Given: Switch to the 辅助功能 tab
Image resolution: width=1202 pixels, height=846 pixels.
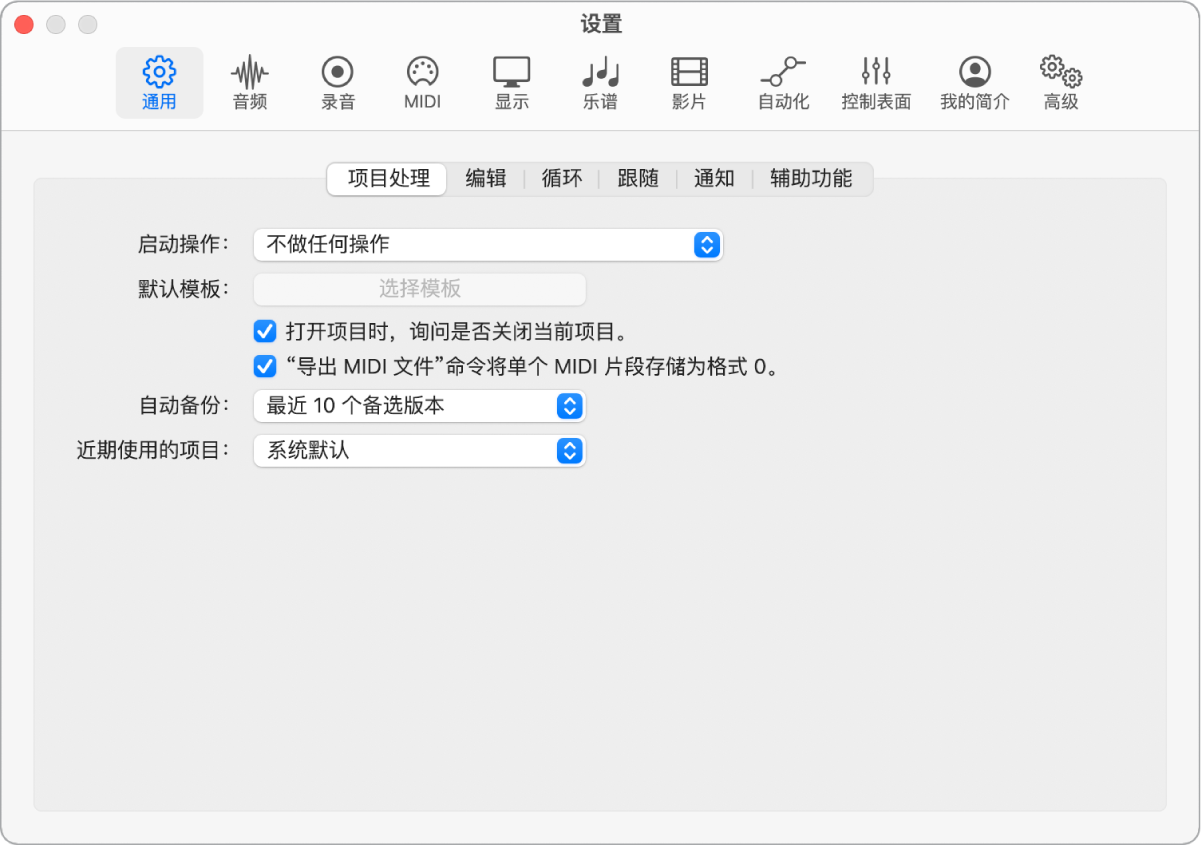Looking at the screenshot, I should click(813, 179).
